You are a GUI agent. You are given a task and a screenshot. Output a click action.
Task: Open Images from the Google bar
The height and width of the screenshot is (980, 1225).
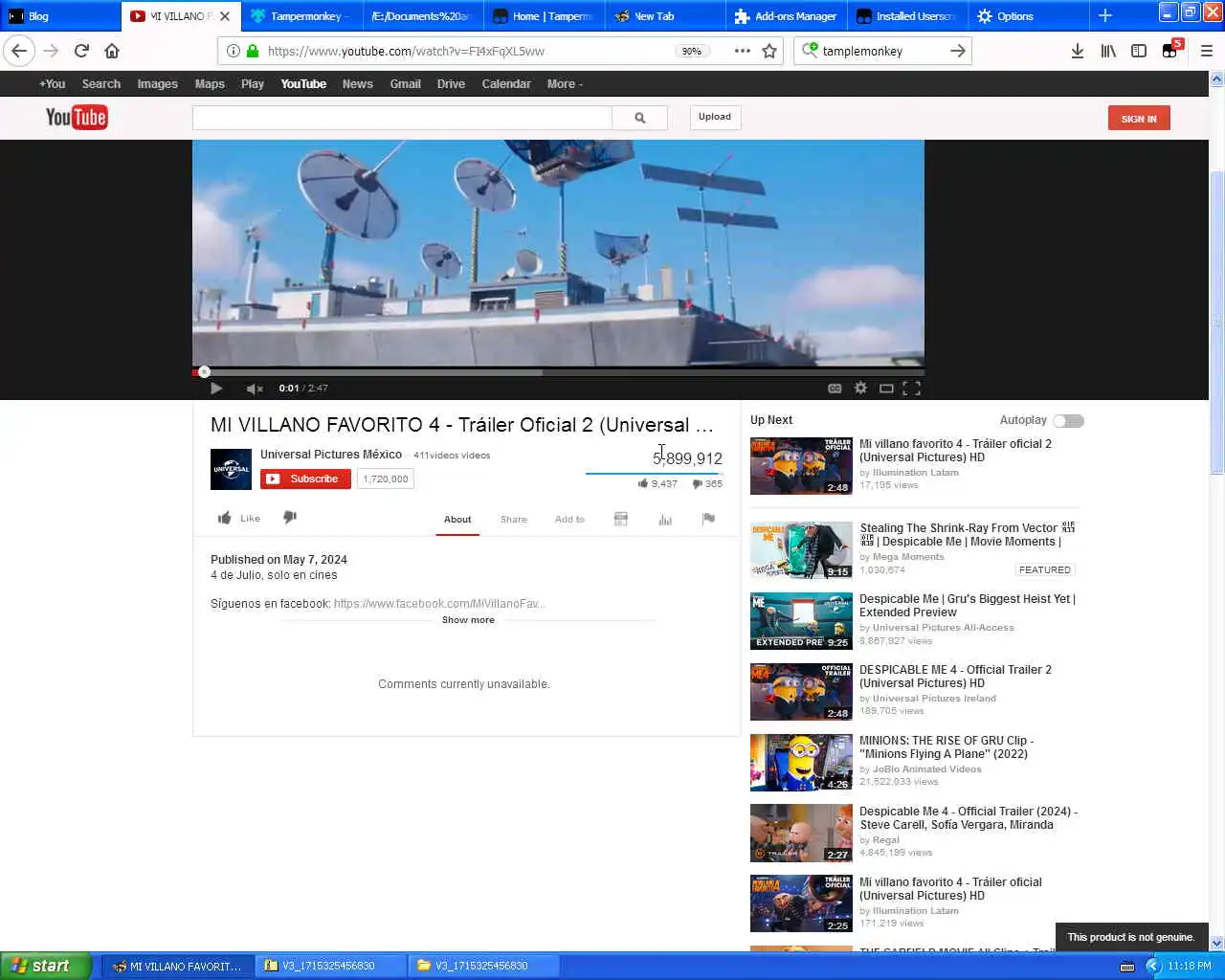pos(157,84)
